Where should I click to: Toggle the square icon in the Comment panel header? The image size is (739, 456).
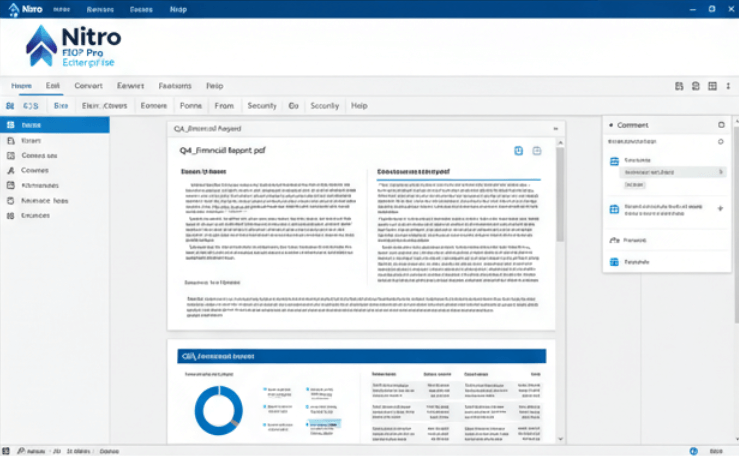point(721,125)
